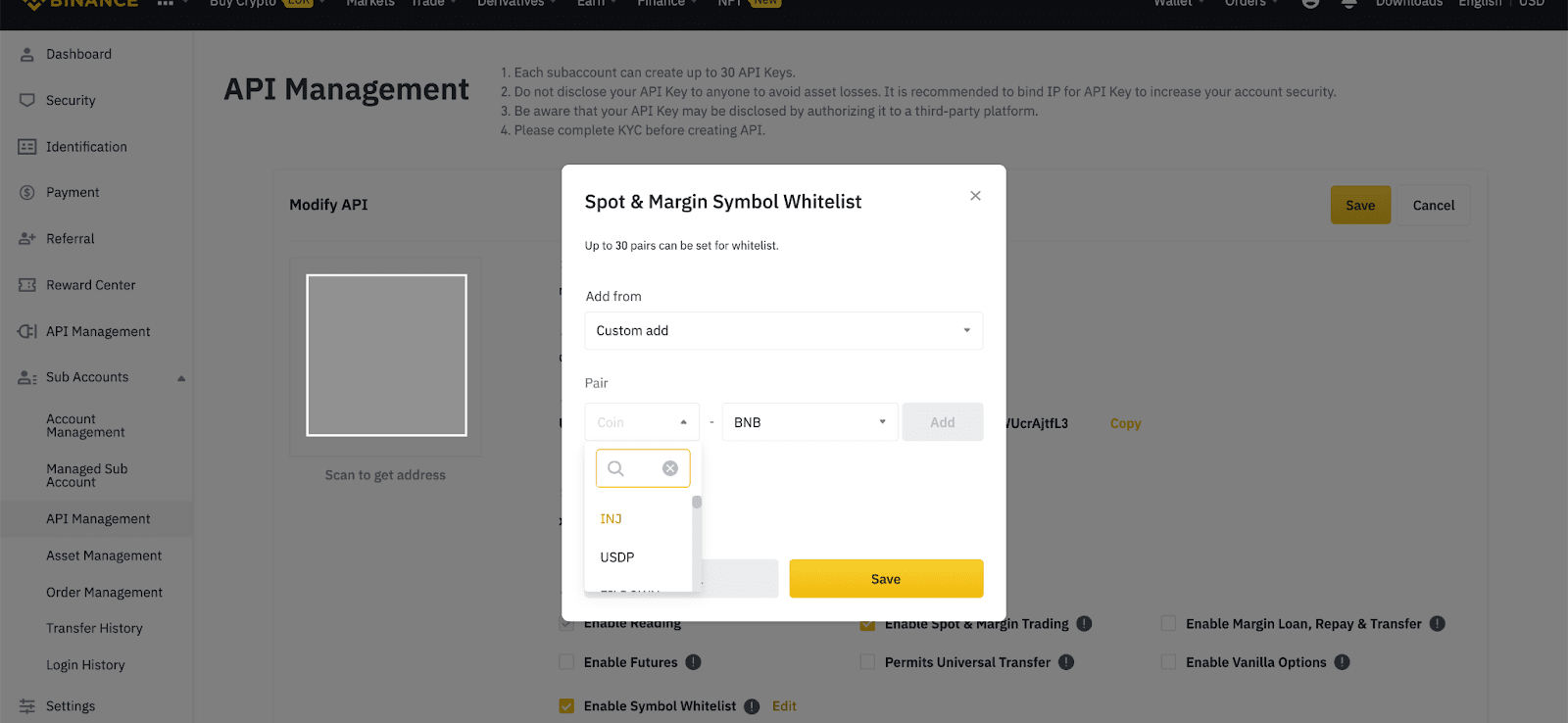Click 'Up to 30 pairs can be set' note
This screenshot has width=1568, height=723.
coord(682,246)
